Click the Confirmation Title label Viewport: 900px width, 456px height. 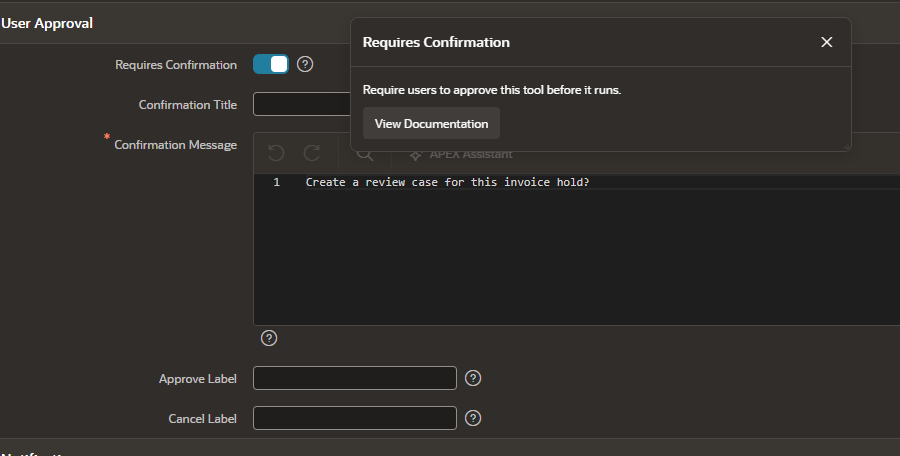click(188, 105)
